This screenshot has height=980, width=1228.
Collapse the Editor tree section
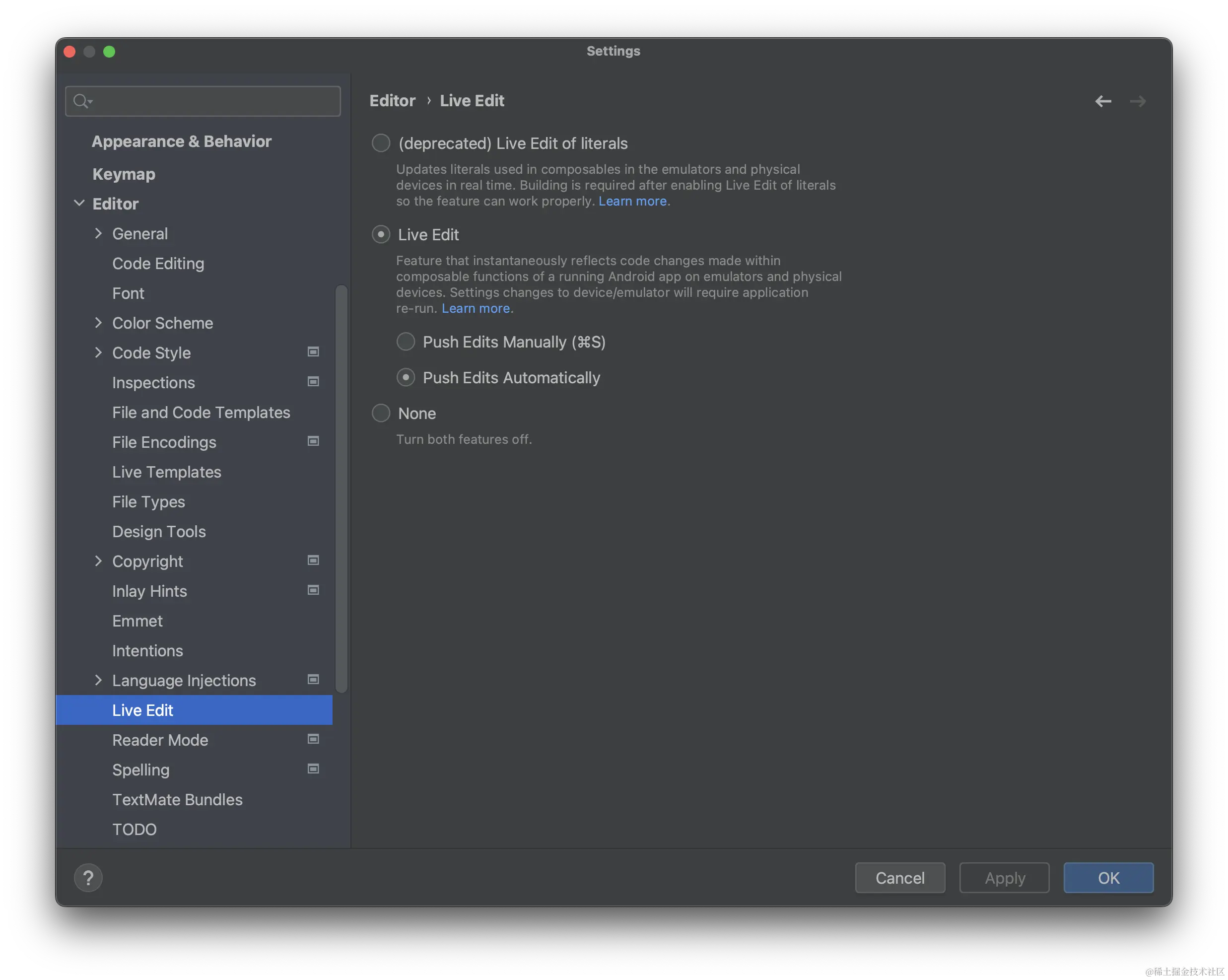(80, 204)
